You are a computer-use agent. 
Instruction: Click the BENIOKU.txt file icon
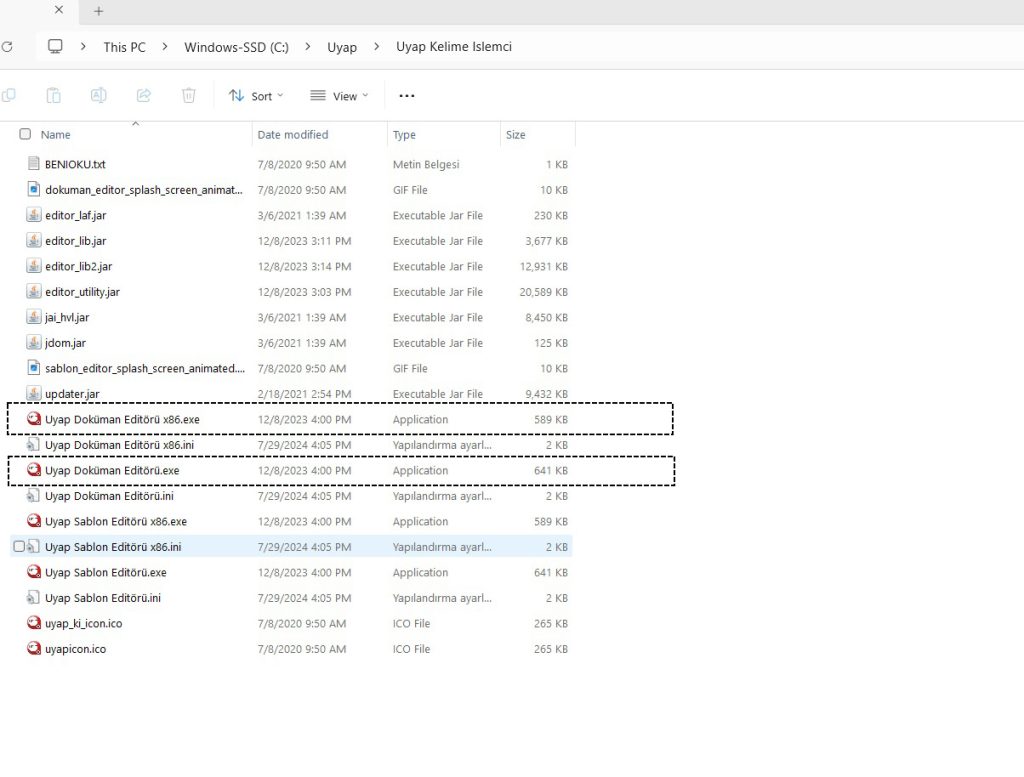[34, 164]
